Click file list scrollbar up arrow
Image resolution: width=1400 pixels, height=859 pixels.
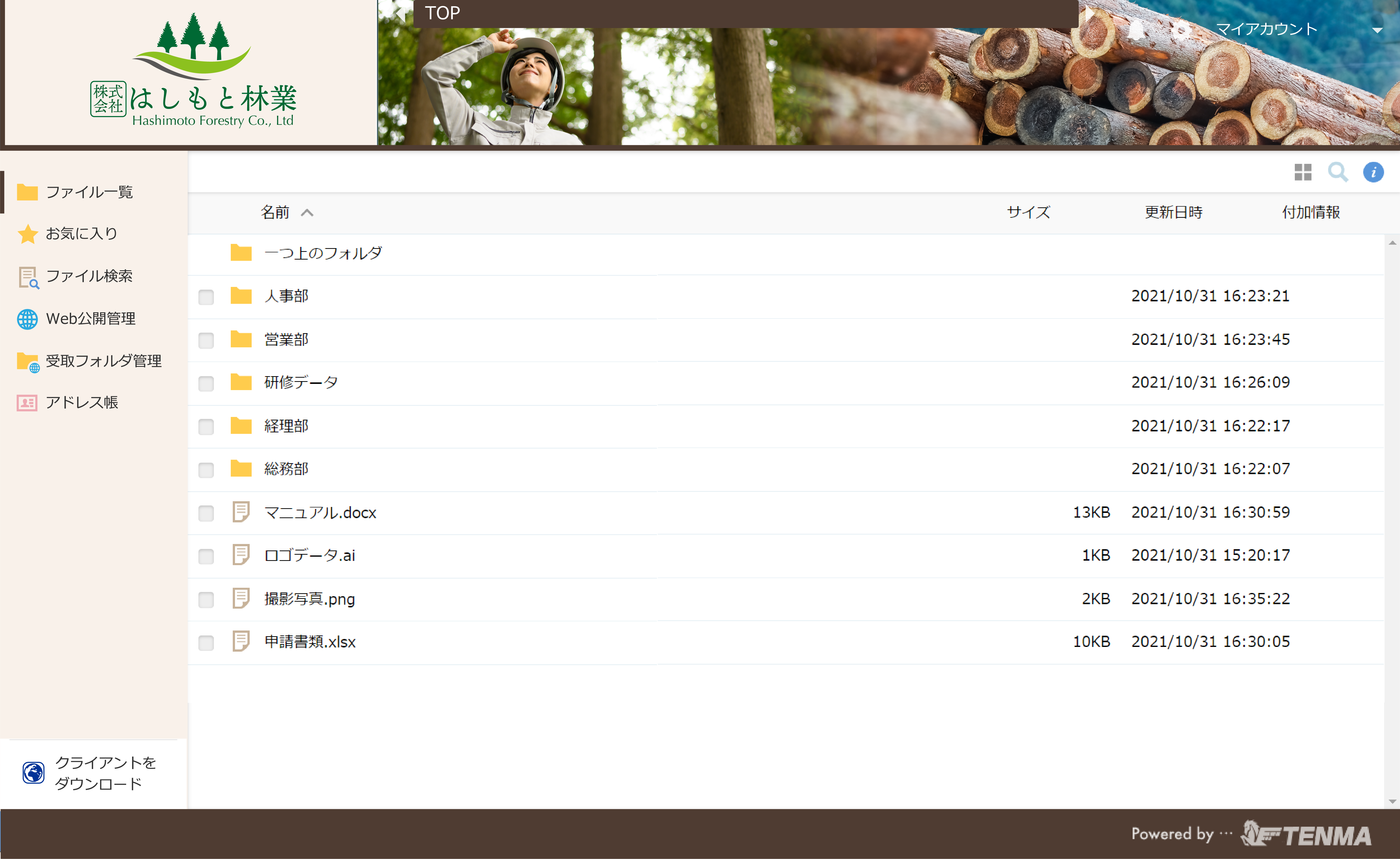(x=1392, y=243)
